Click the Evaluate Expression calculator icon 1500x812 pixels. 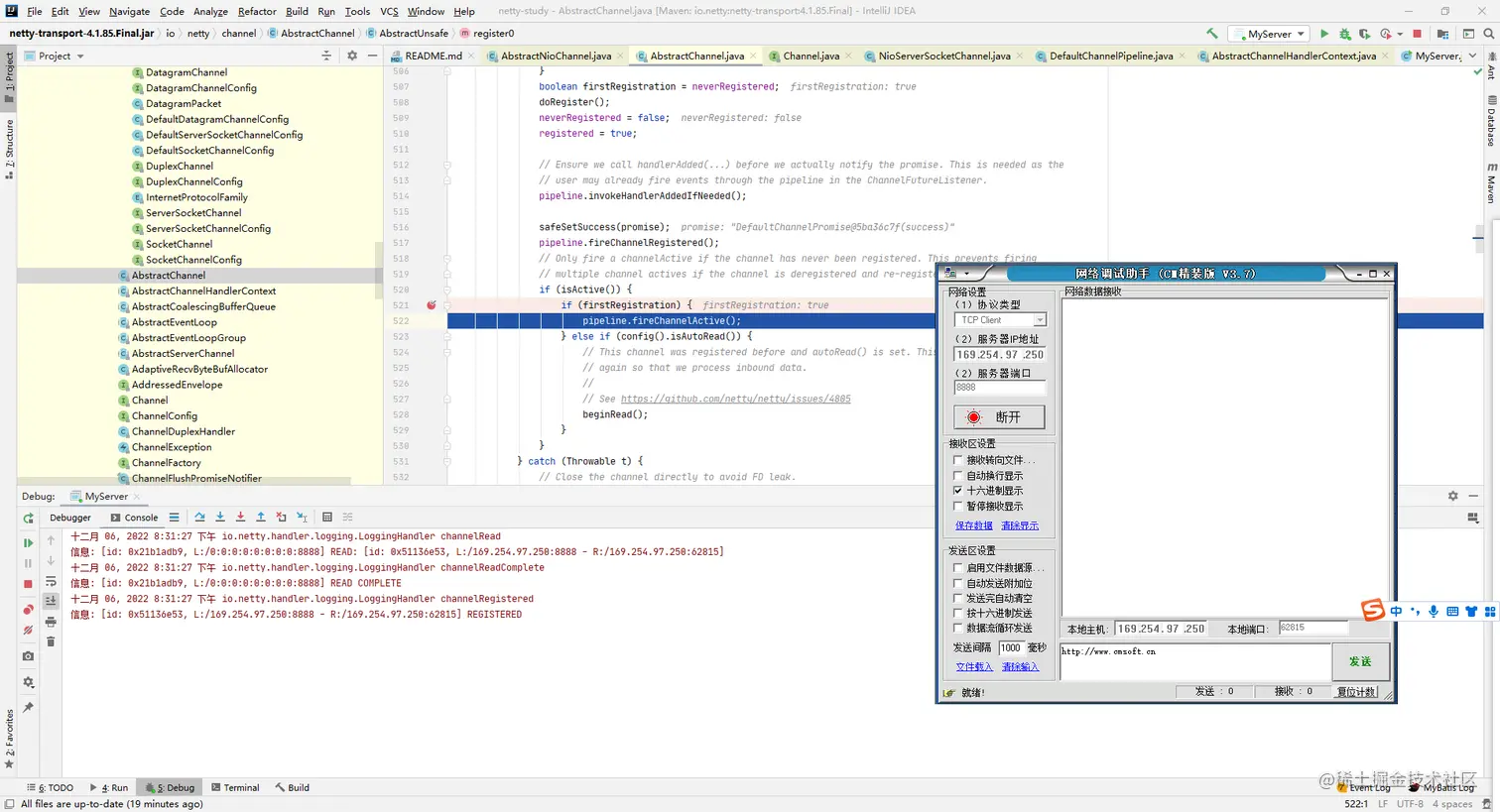(x=326, y=518)
